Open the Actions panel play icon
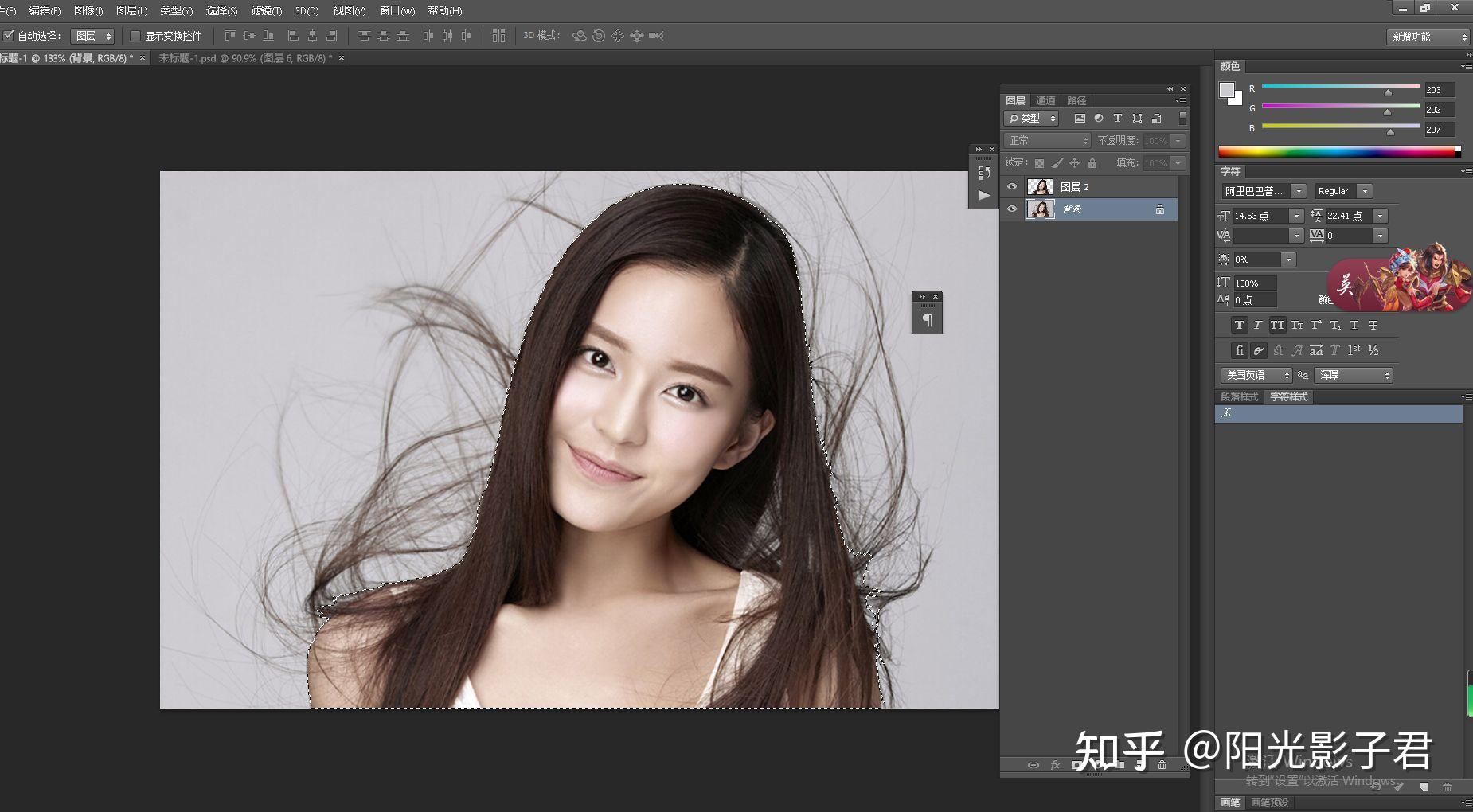This screenshot has height=812, width=1473. 984,195
